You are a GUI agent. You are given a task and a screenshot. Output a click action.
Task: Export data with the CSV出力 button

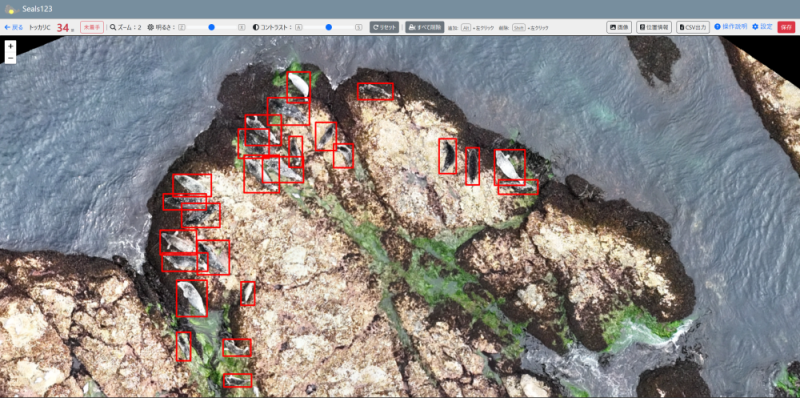point(693,28)
